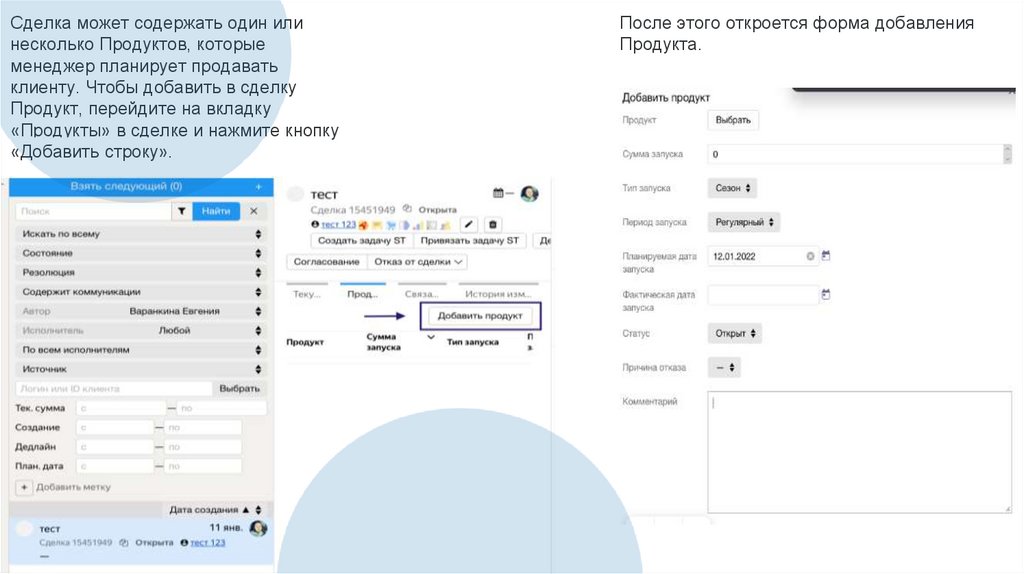Click the Добавить продукт button

(480, 316)
